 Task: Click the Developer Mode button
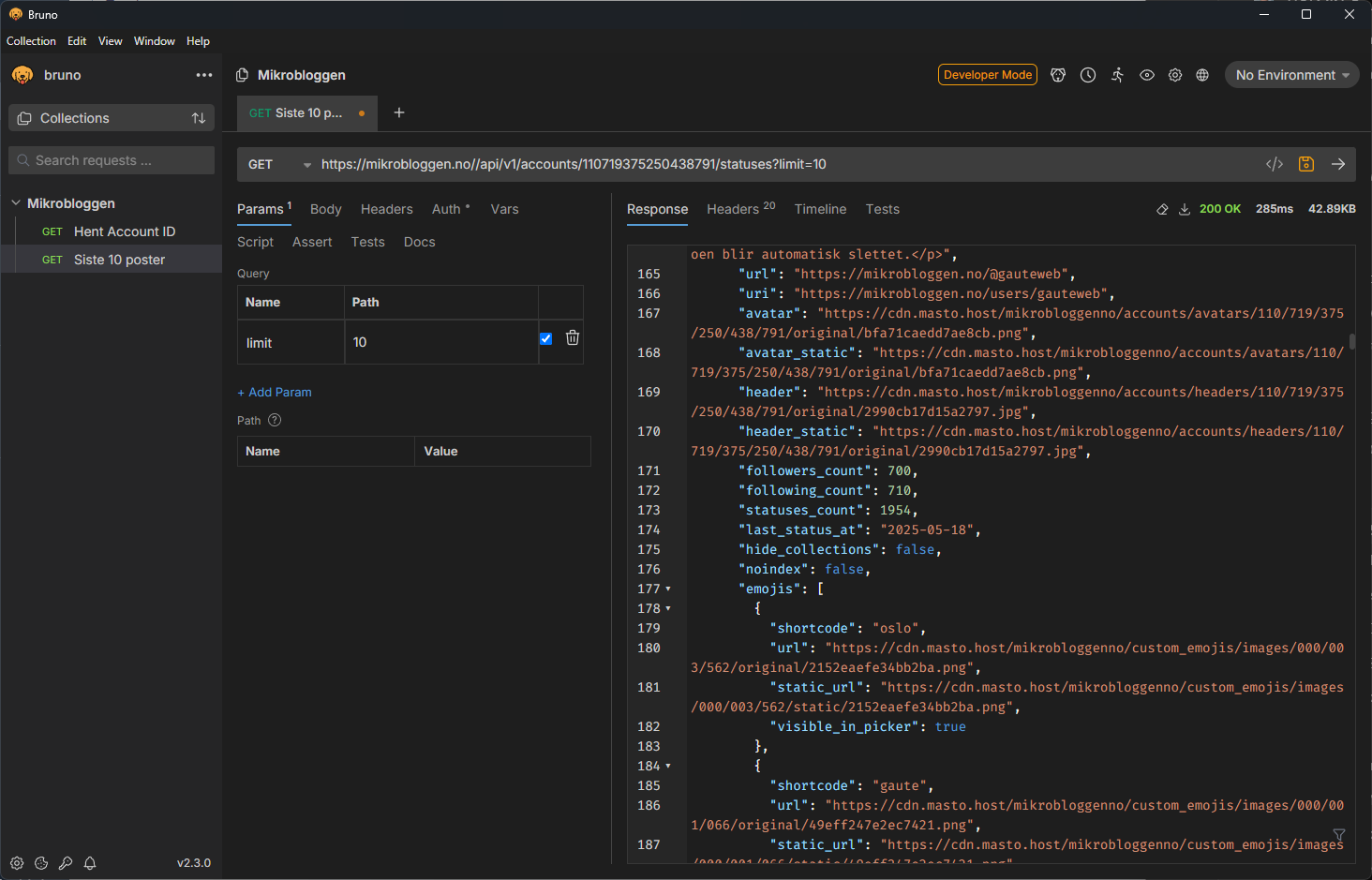tap(988, 75)
